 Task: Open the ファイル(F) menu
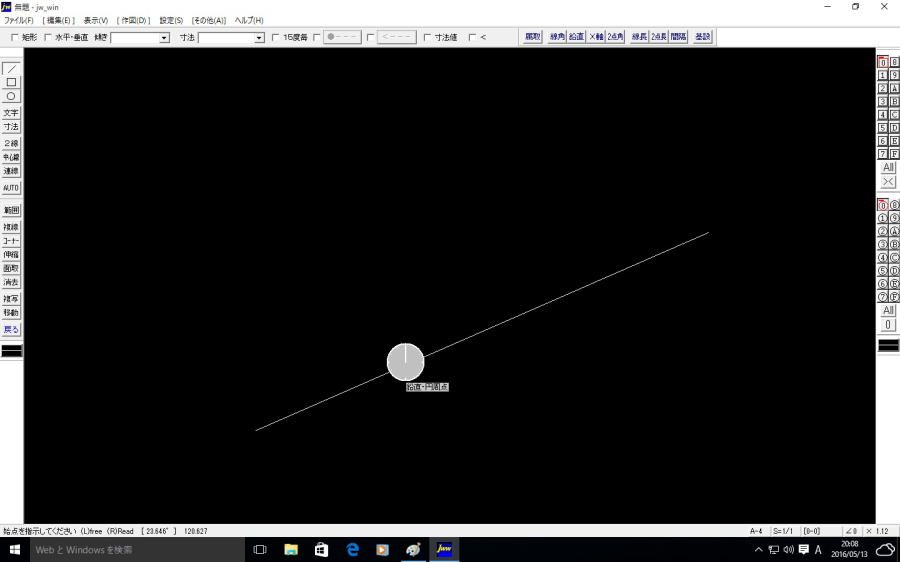19,20
